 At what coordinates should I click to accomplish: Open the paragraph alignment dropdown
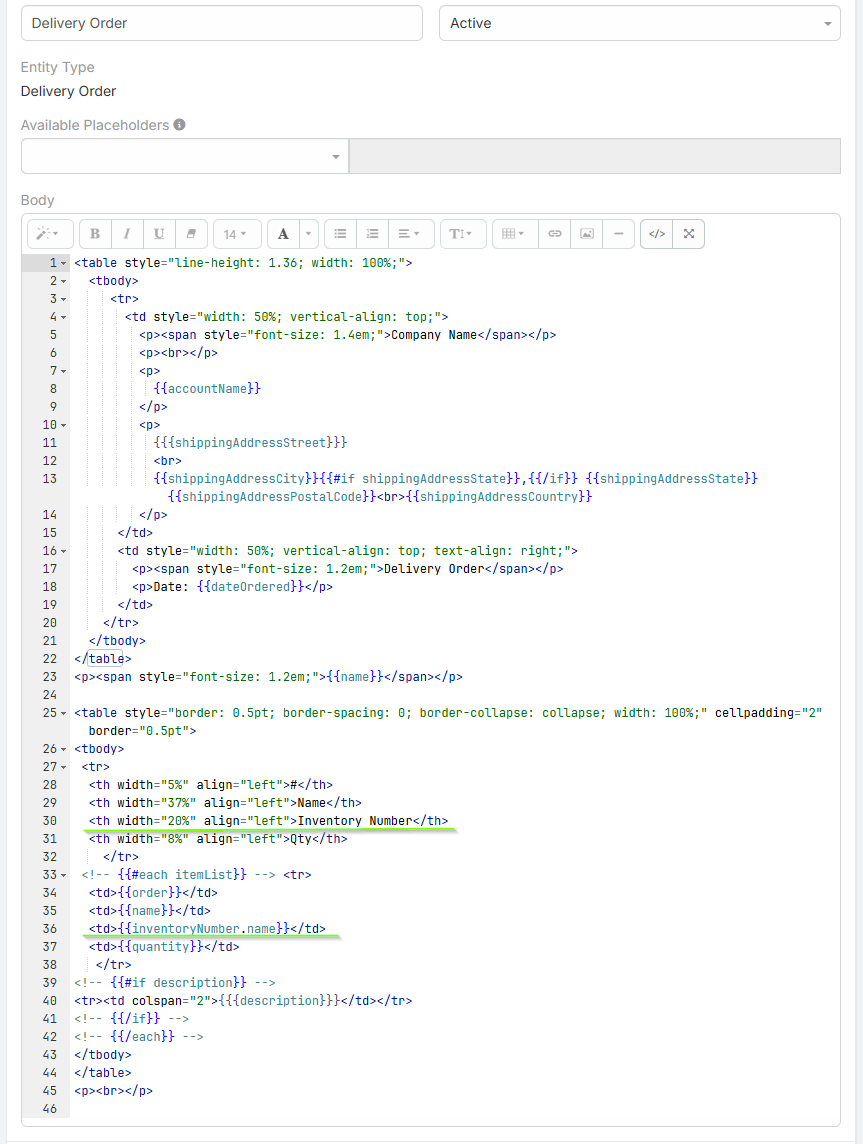click(410, 234)
